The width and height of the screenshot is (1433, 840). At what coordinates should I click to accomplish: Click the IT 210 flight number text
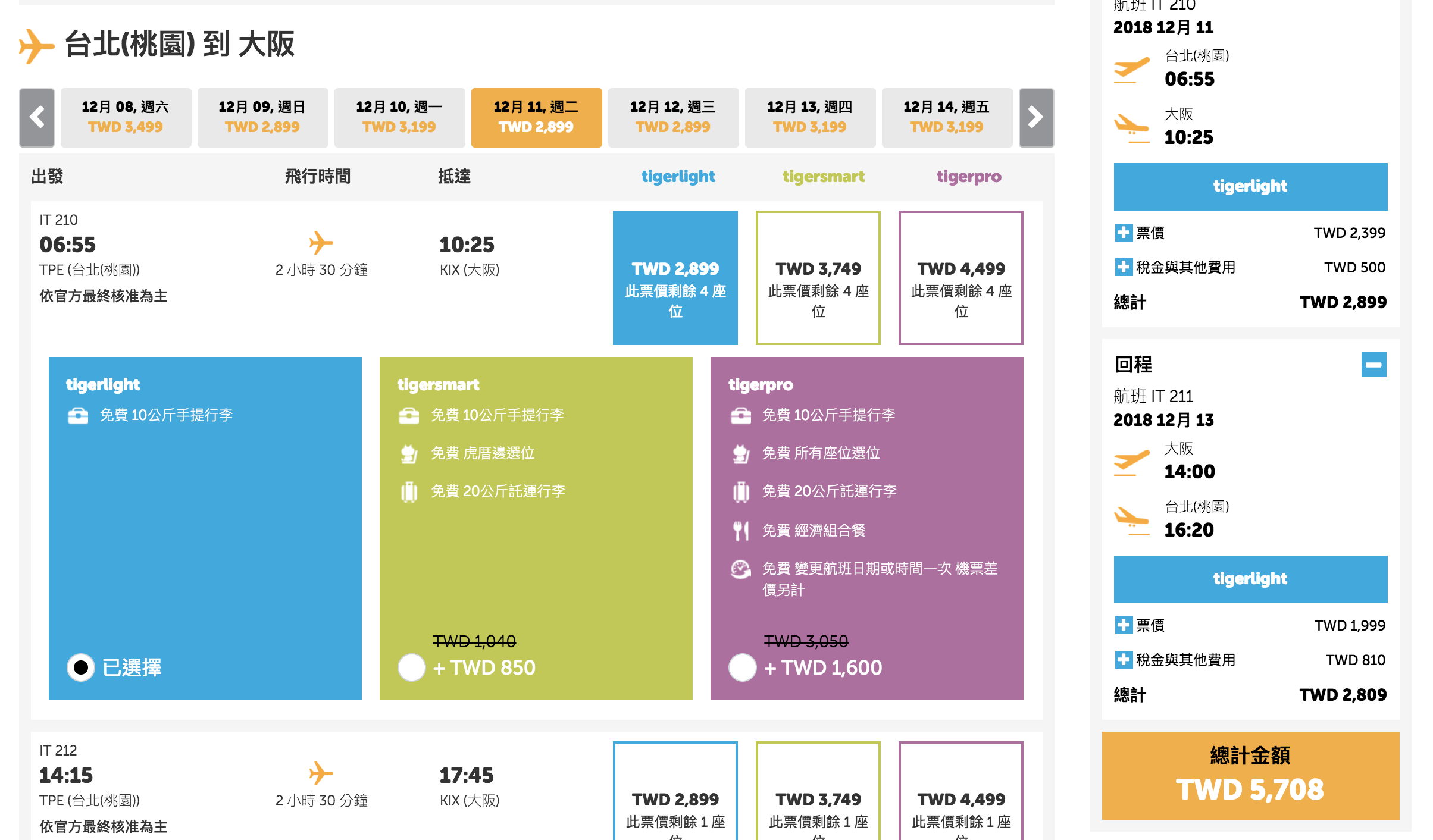click(x=58, y=220)
